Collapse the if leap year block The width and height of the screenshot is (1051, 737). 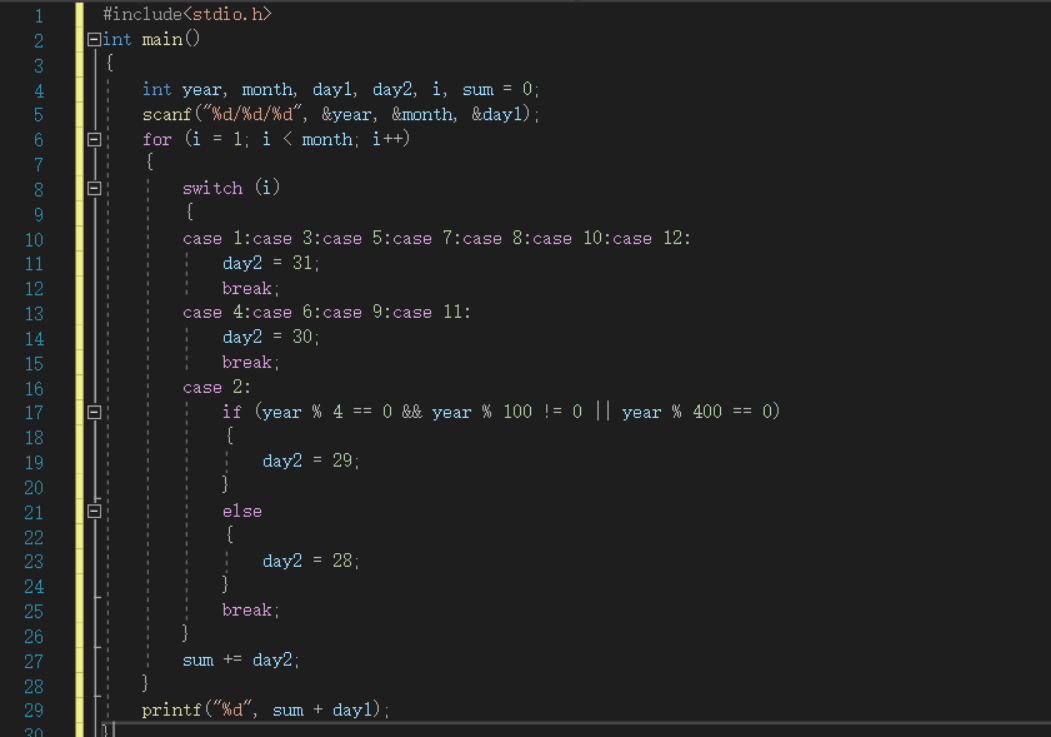tap(94, 413)
